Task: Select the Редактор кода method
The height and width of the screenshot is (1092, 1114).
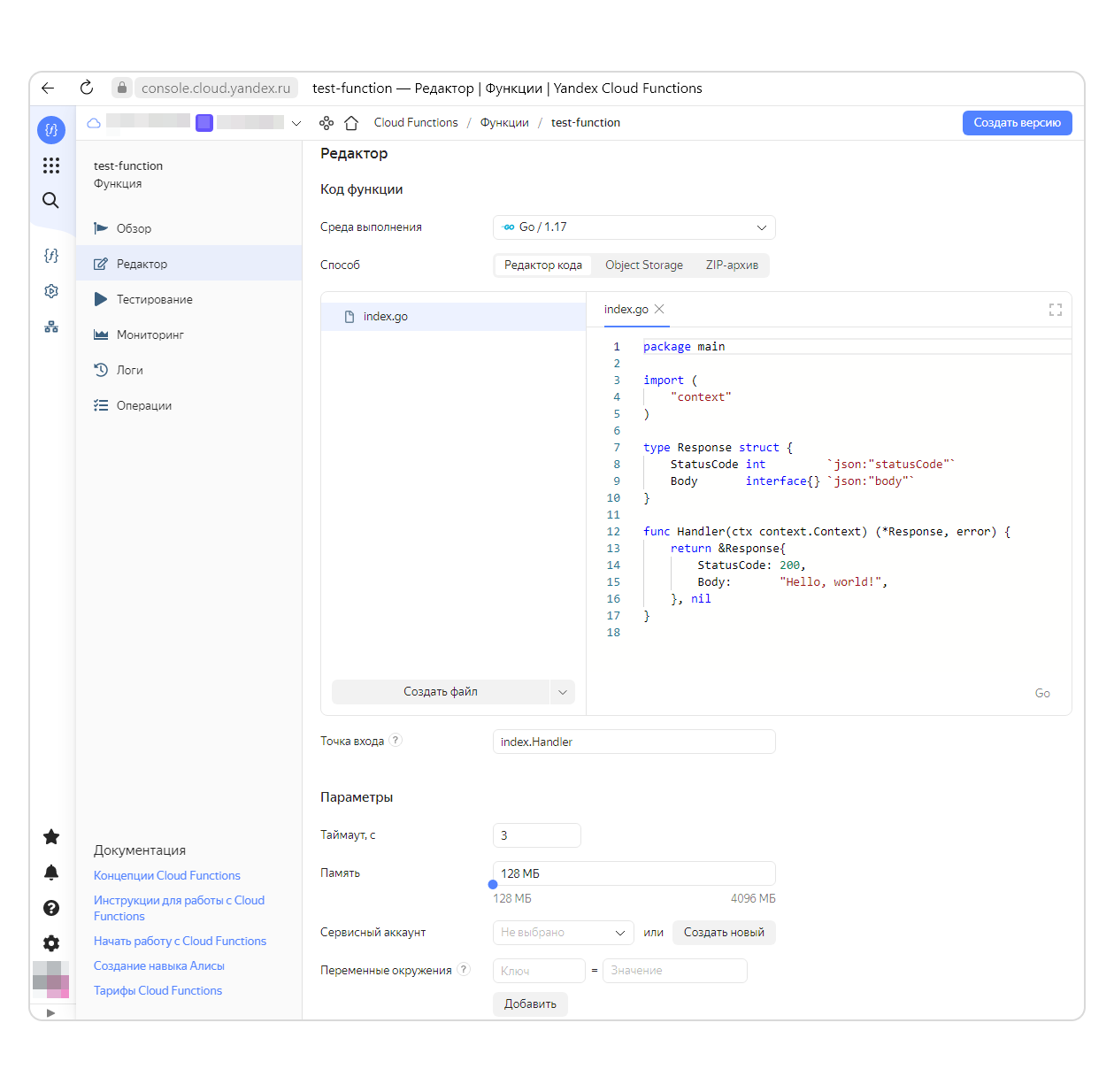Action: coord(543,265)
